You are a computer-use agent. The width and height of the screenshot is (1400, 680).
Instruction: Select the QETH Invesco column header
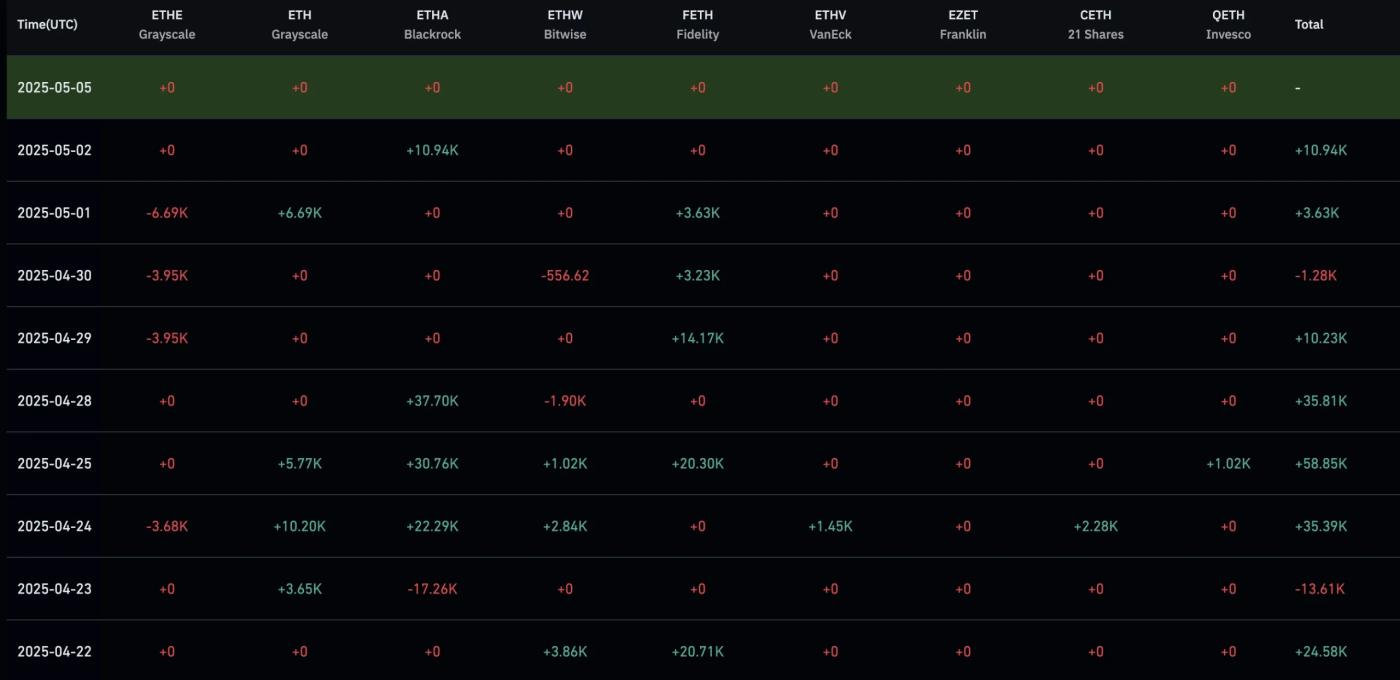[x=1228, y=25]
